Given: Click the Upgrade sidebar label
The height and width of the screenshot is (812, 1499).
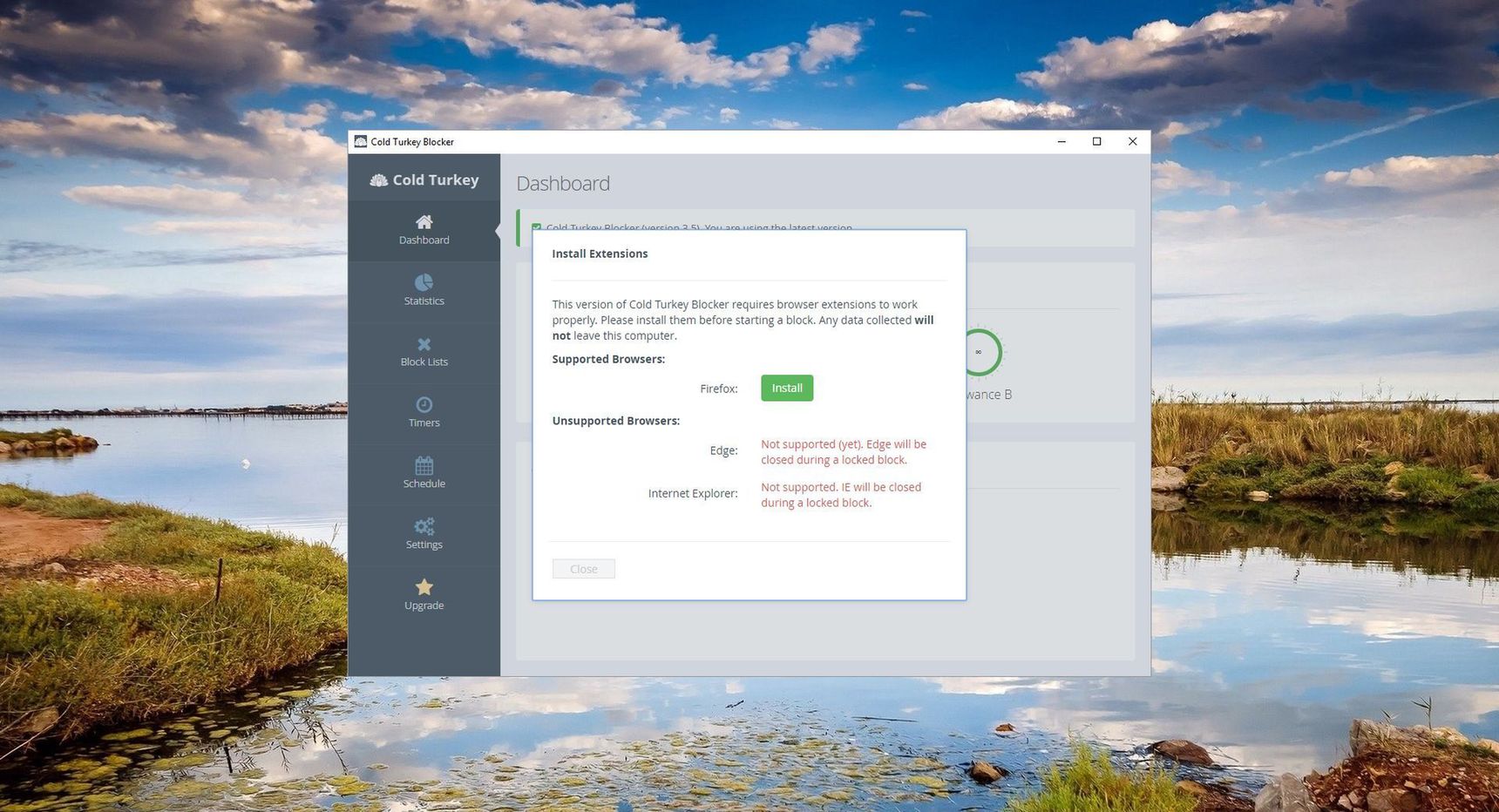Looking at the screenshot, I should click(424, 606).
